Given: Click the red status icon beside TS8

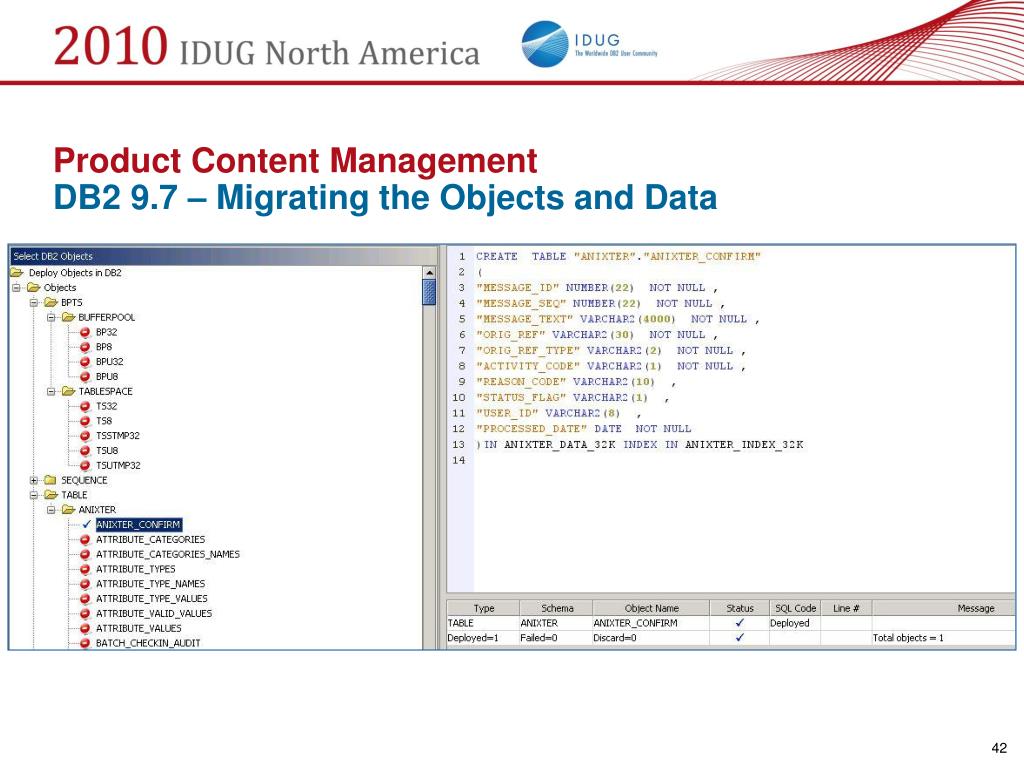Looking at the screenshot, I should [x=85, y=421].
